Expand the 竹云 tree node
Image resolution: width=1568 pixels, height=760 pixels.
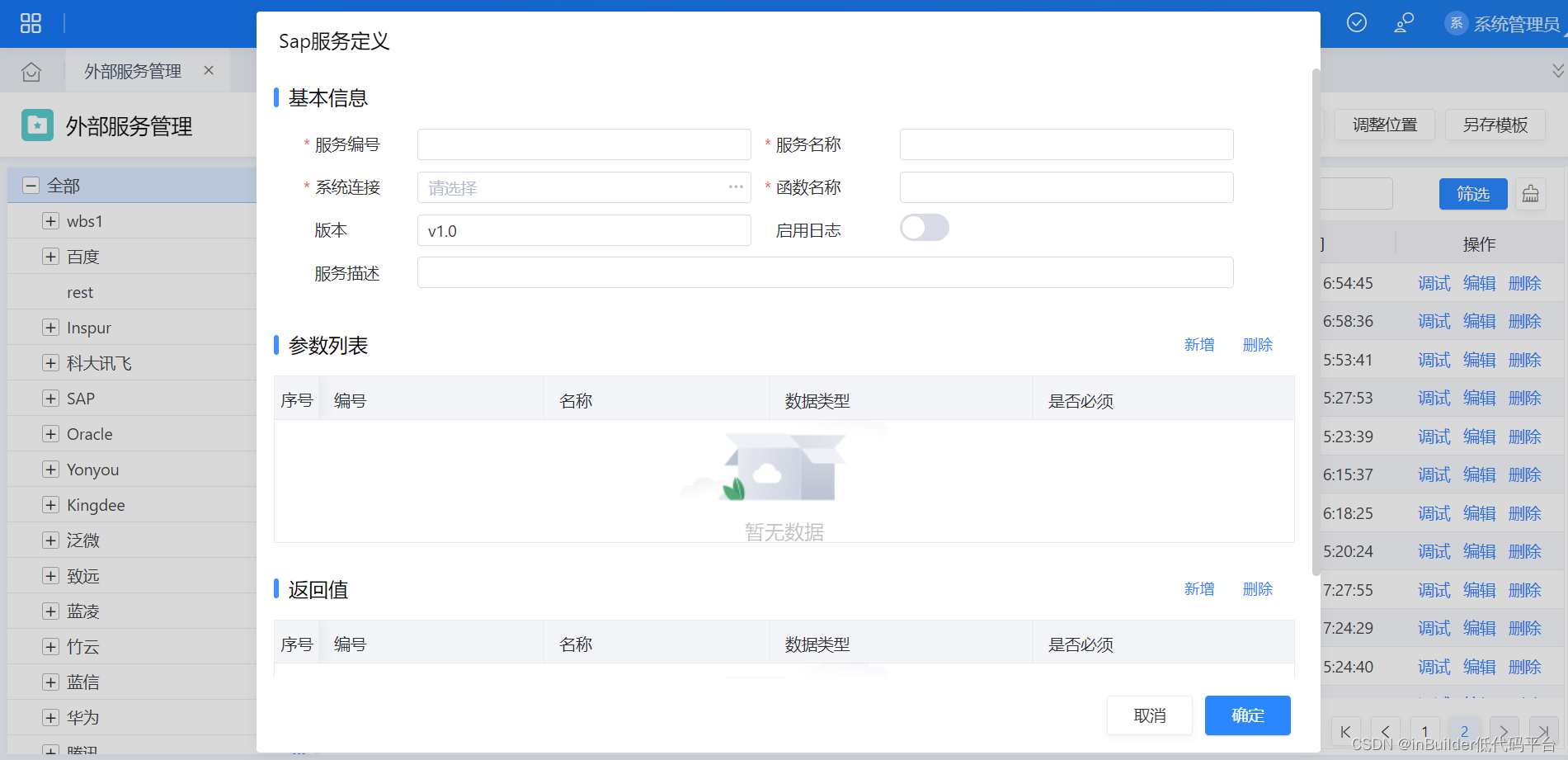50,647
